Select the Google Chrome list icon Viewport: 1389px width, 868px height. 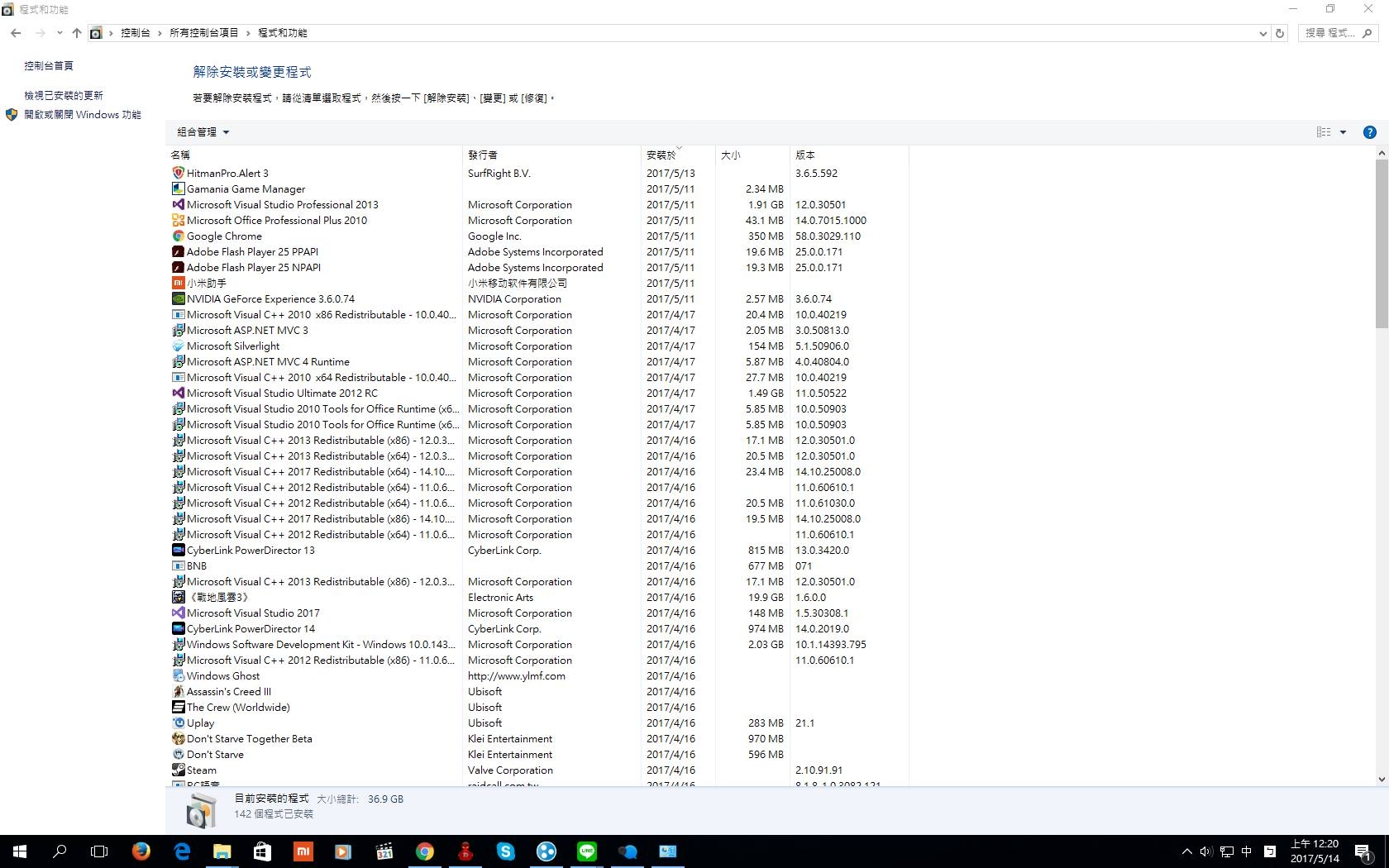coord(178,236)
